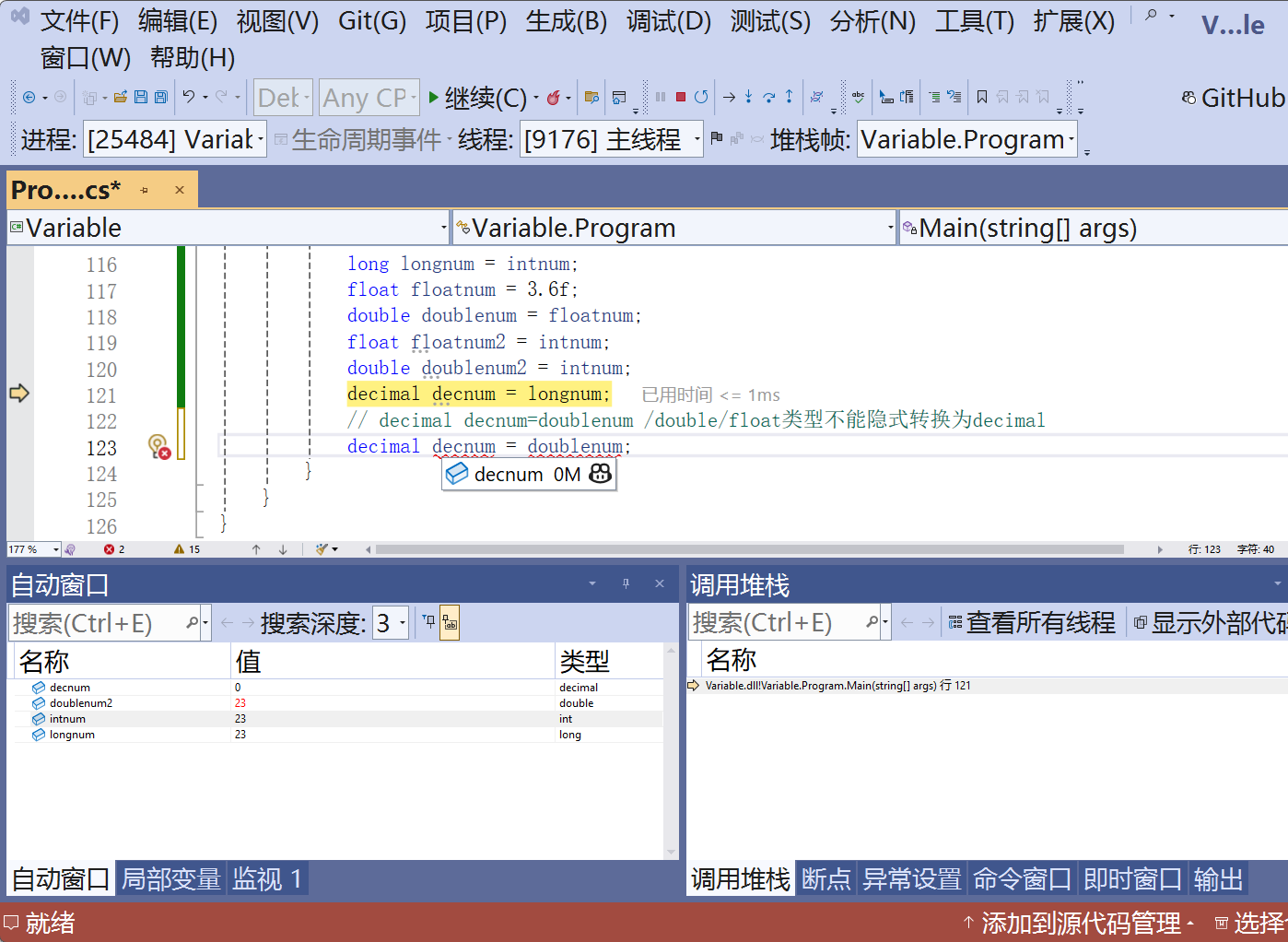Click the browser window icon in toolbar

point(619,97)
